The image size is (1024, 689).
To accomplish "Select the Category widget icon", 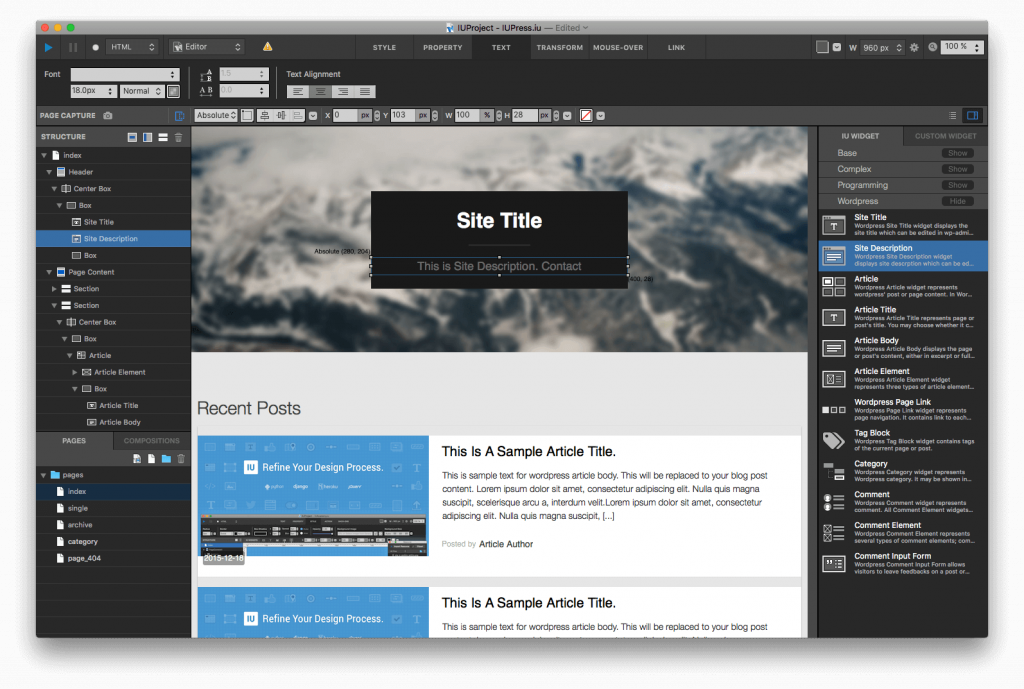I will click(x=833, y=472).
